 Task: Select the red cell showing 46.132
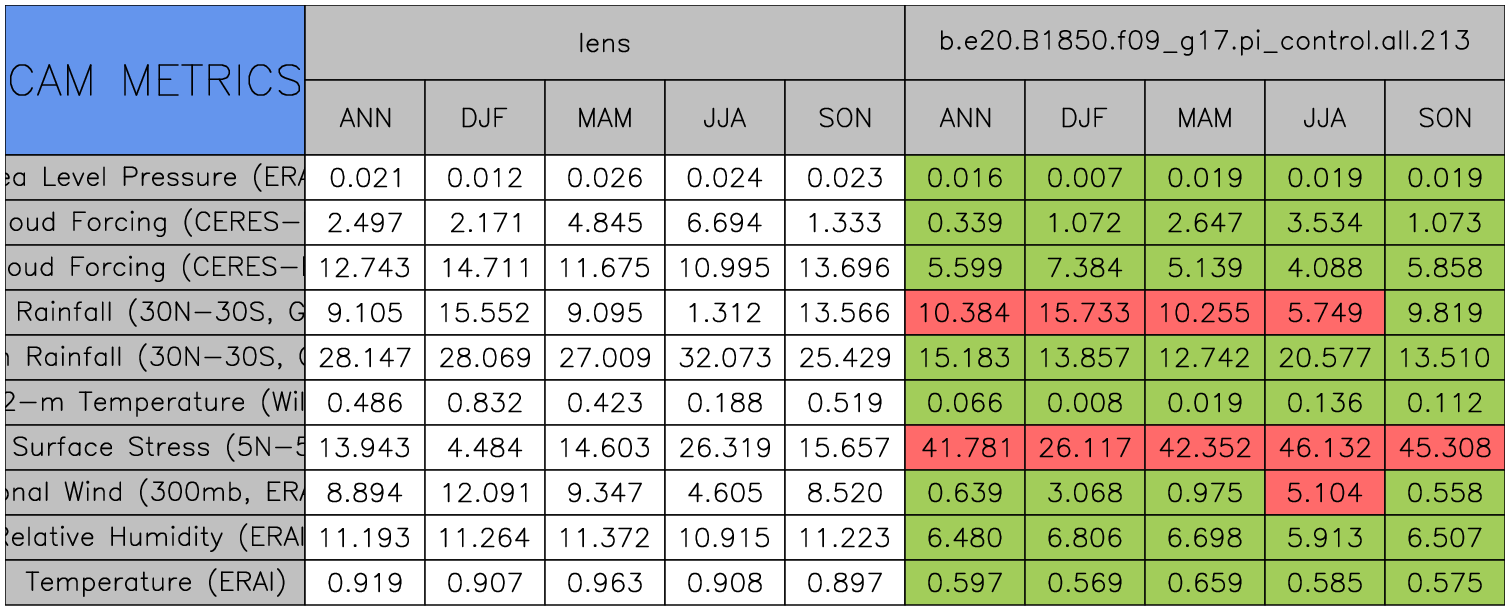1324,448
